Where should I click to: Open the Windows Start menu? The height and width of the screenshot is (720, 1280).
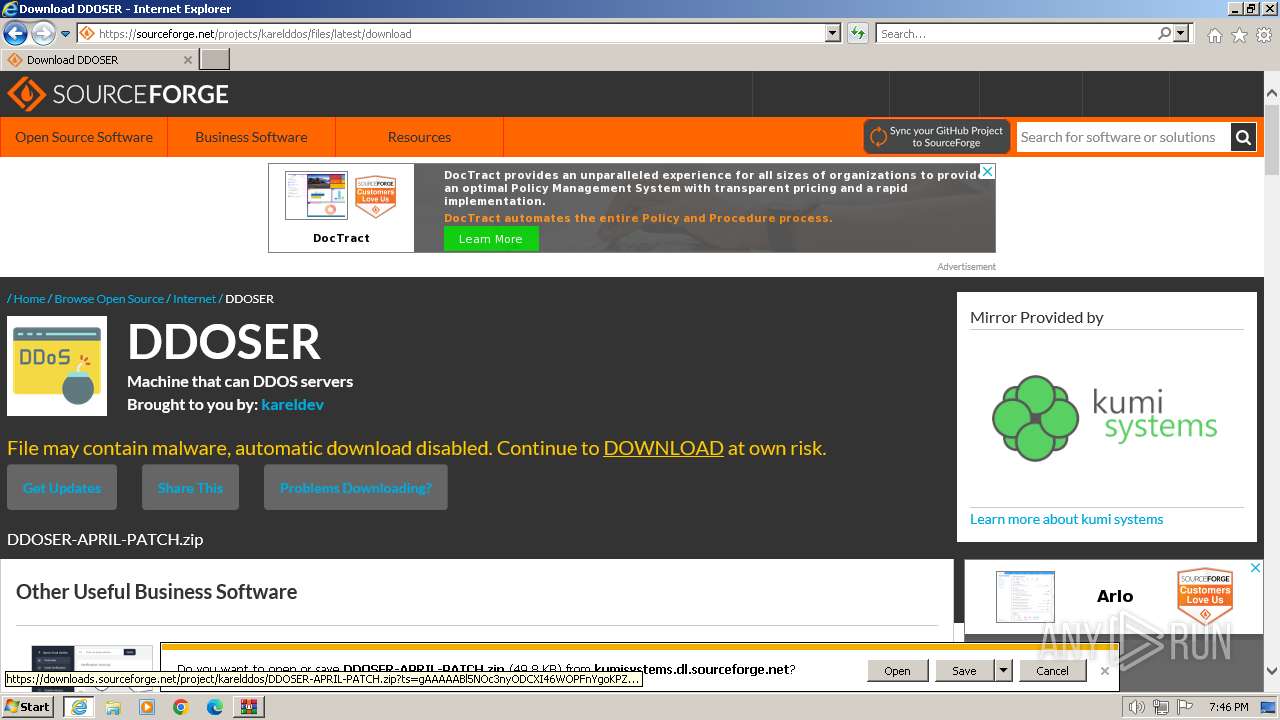pyautogui.click(x=27, y=706)
